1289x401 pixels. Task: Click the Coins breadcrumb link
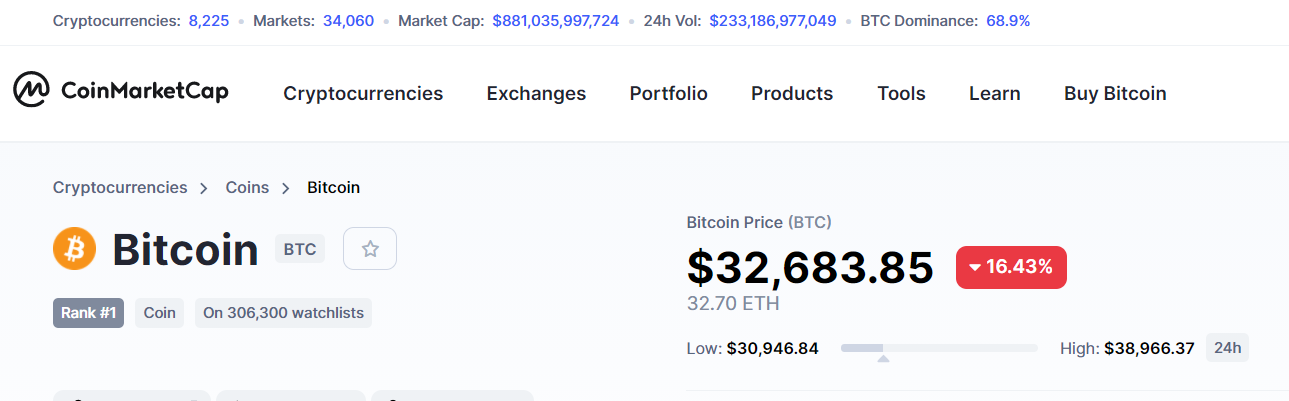[x=247, y=187]
